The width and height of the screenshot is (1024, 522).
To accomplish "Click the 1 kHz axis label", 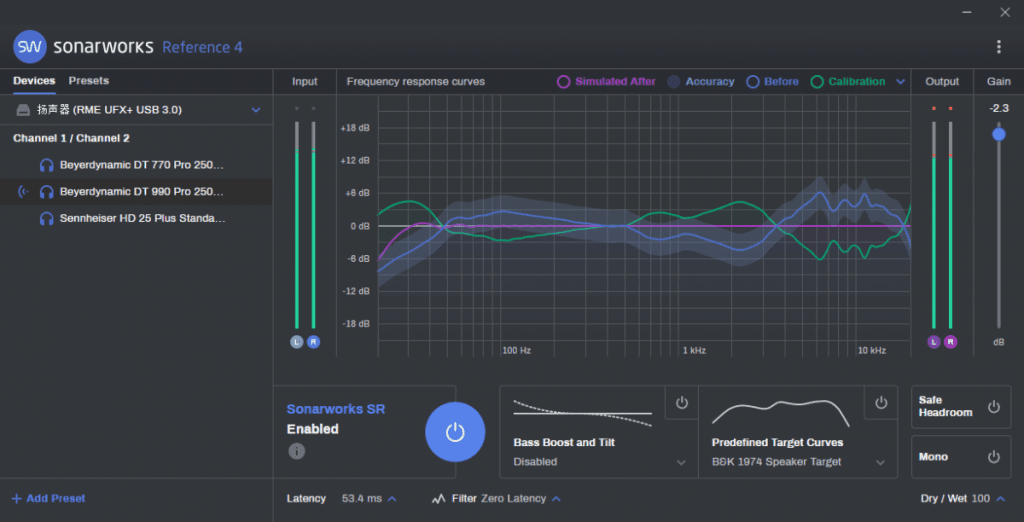I will pos(694,351).
